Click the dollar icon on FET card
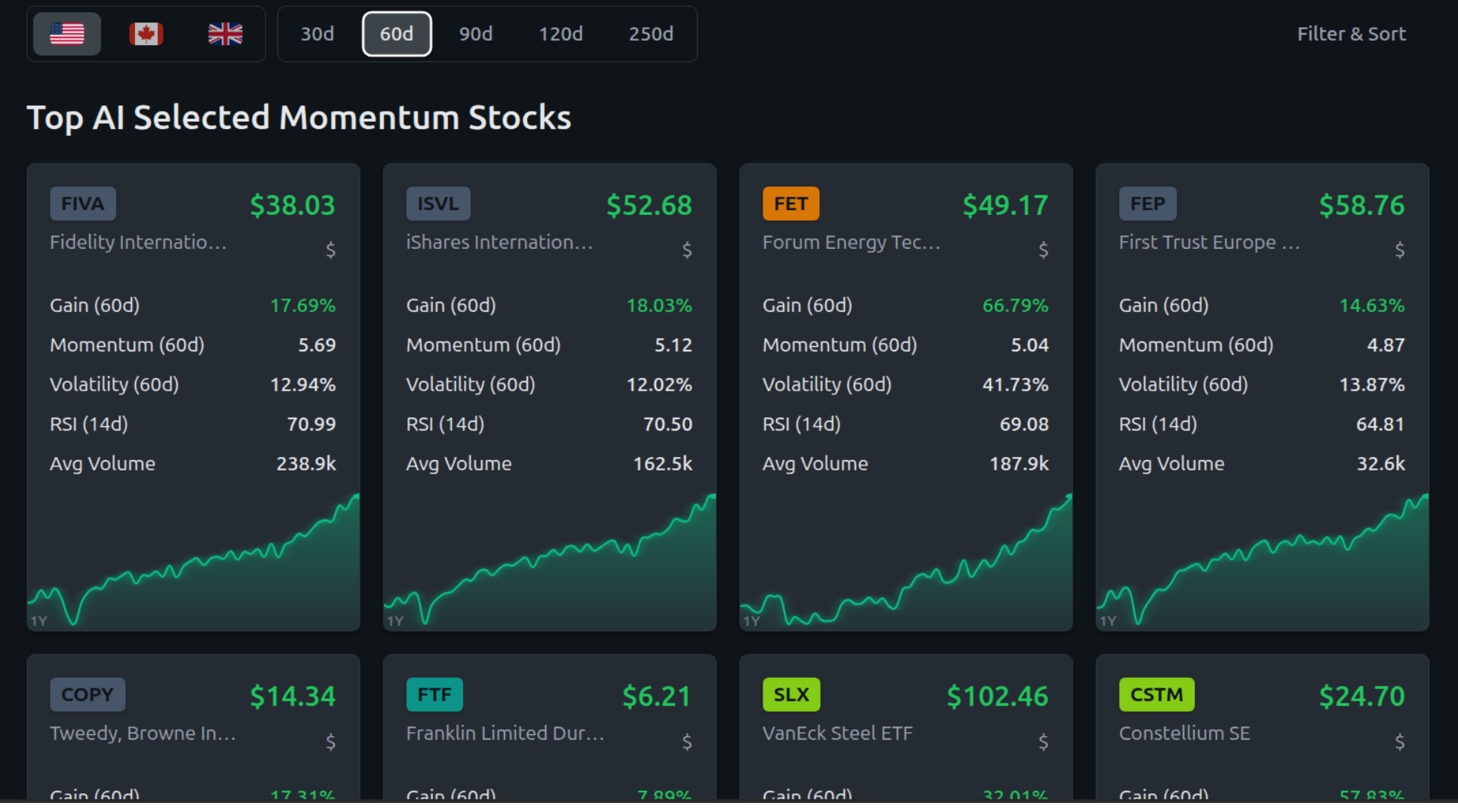 pyautogui.click(x=1043, y=250)
